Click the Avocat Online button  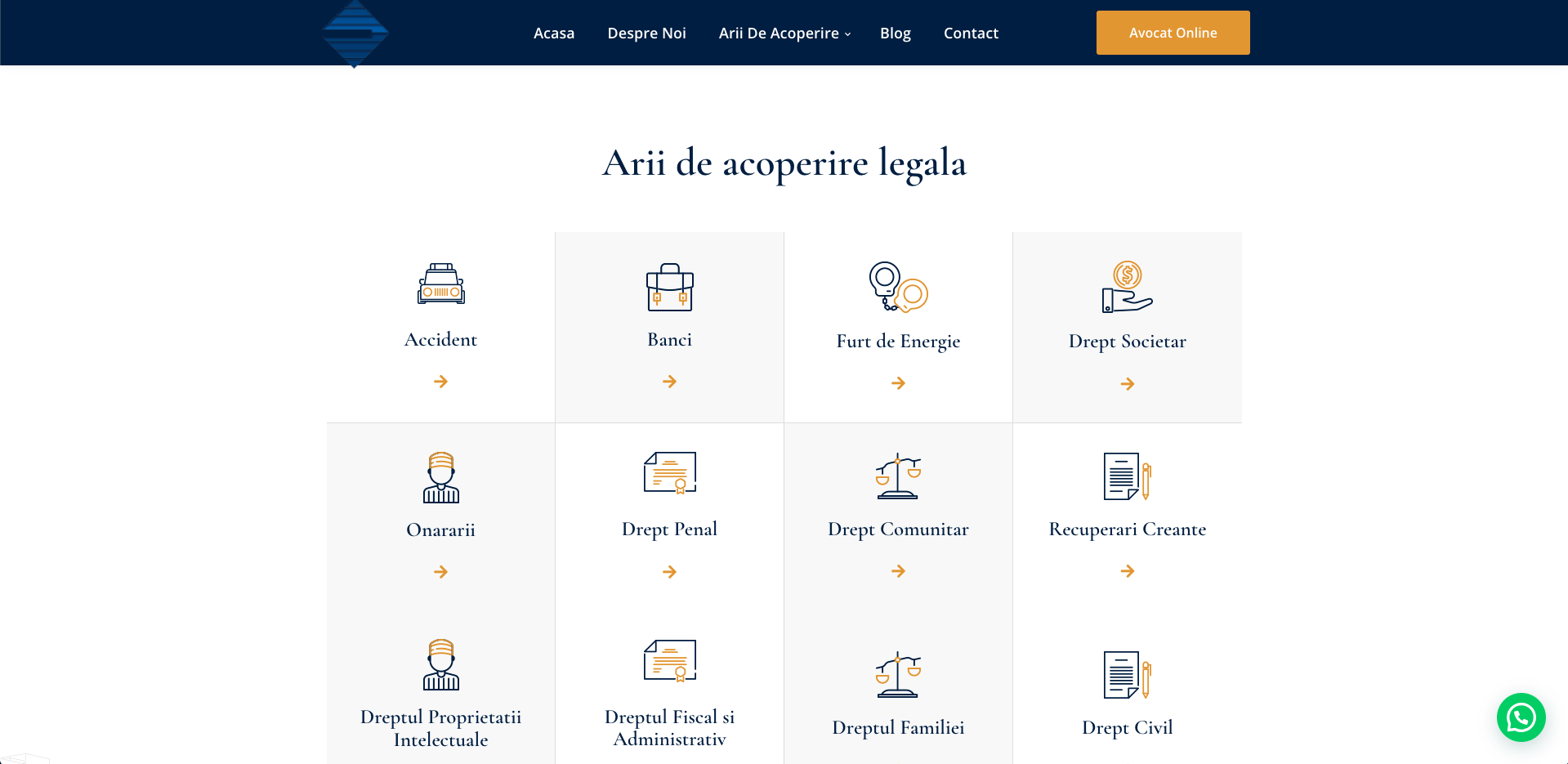[1173, 33]
